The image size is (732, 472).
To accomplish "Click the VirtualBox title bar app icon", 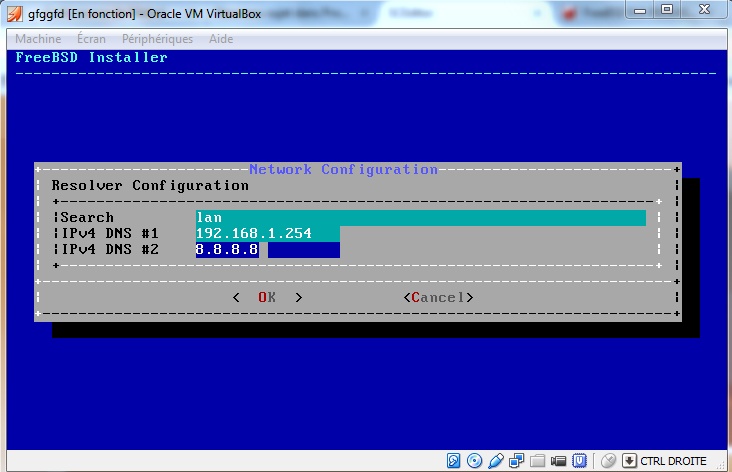I will coord(14,14).
